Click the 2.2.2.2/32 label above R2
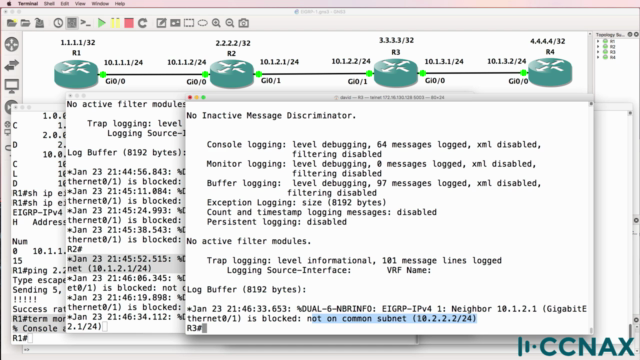 233,43
